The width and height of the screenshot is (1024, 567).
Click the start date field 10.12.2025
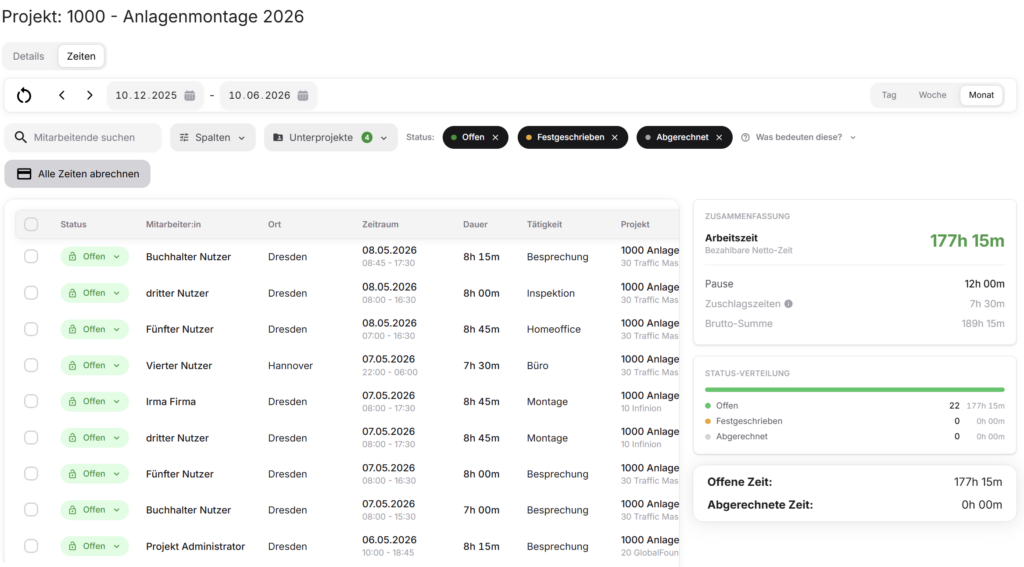click(155, 95)
